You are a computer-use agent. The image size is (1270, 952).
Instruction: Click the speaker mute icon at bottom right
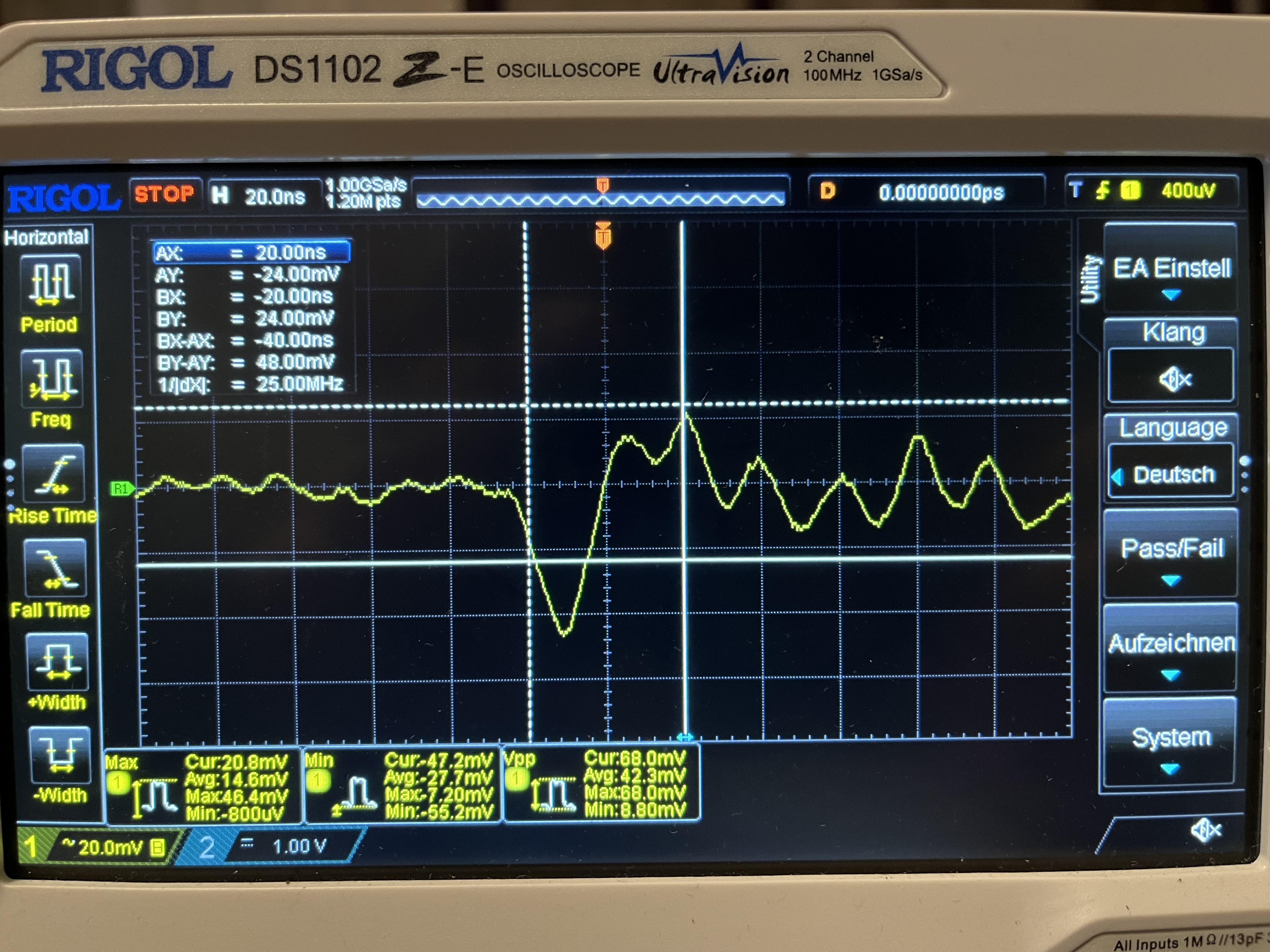[1205, 830]
